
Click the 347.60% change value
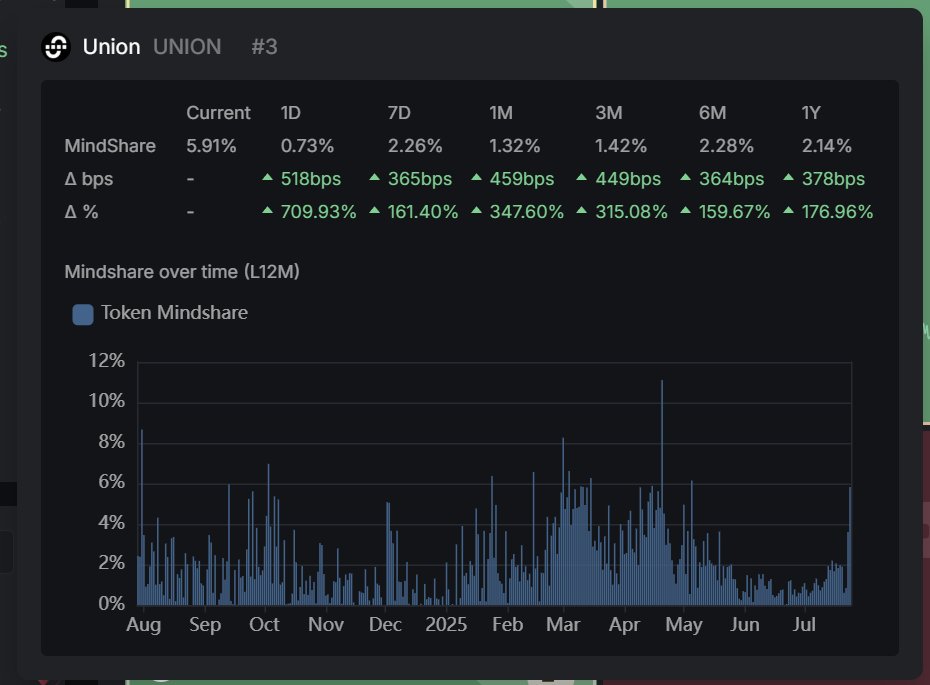click(x=527, y=212)
